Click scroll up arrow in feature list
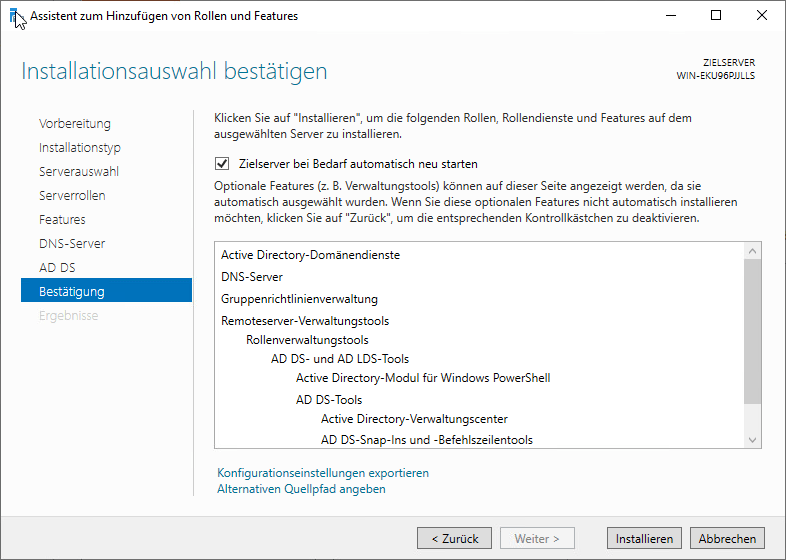 tap(752, 251)
